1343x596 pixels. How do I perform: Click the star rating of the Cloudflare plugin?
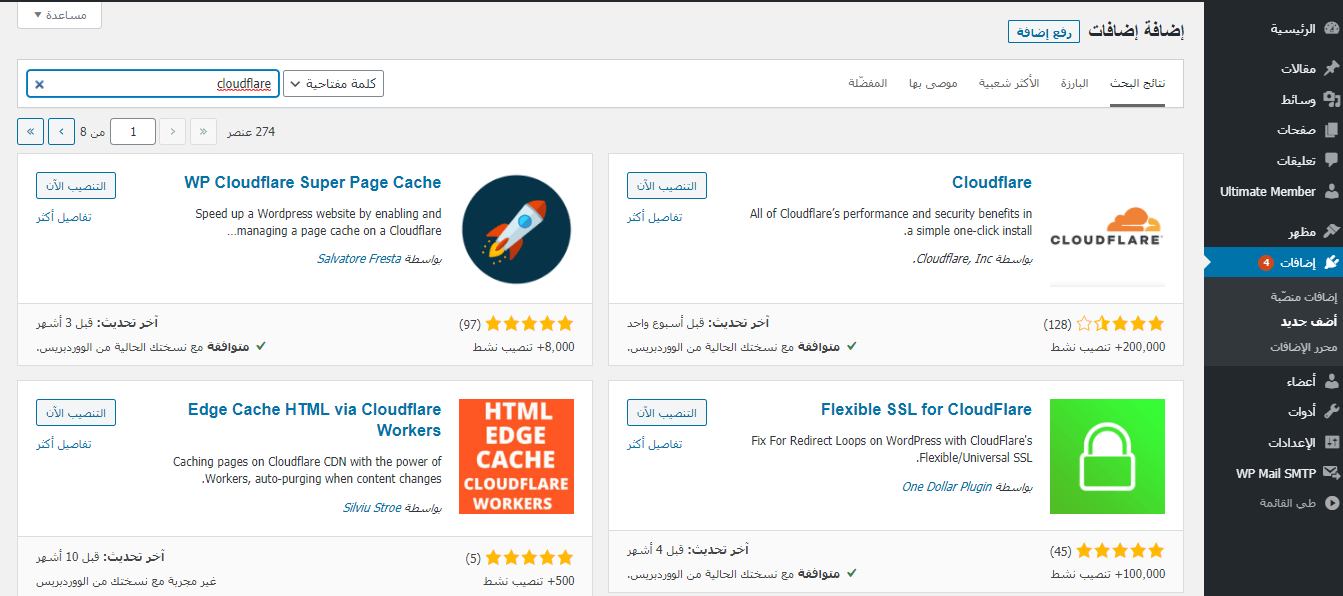(1122, 324)
